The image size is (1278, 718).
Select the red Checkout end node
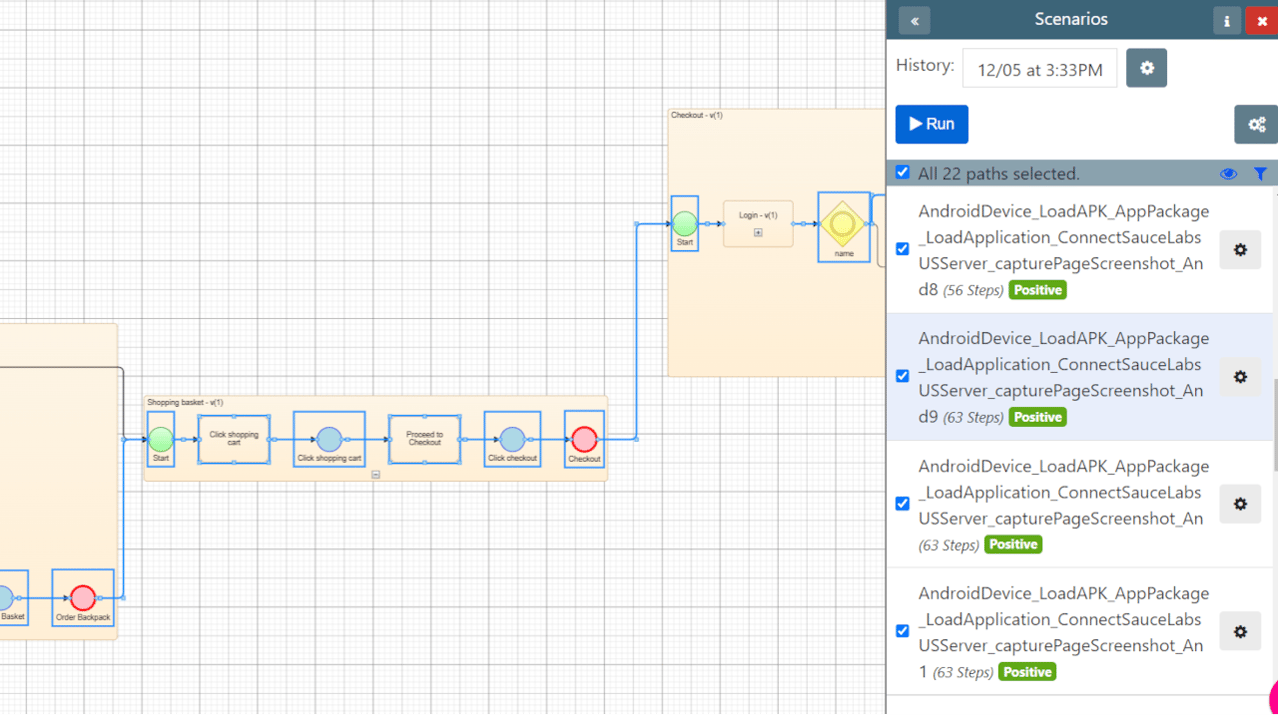coord(584,439)
